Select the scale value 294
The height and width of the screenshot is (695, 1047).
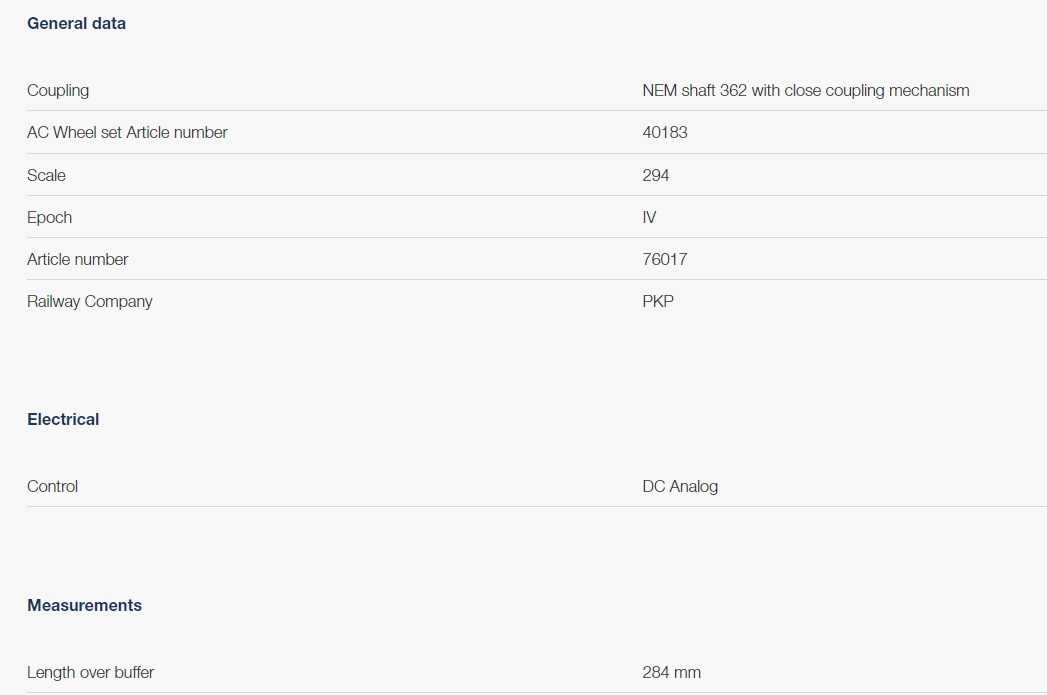(x=656, y=175)
